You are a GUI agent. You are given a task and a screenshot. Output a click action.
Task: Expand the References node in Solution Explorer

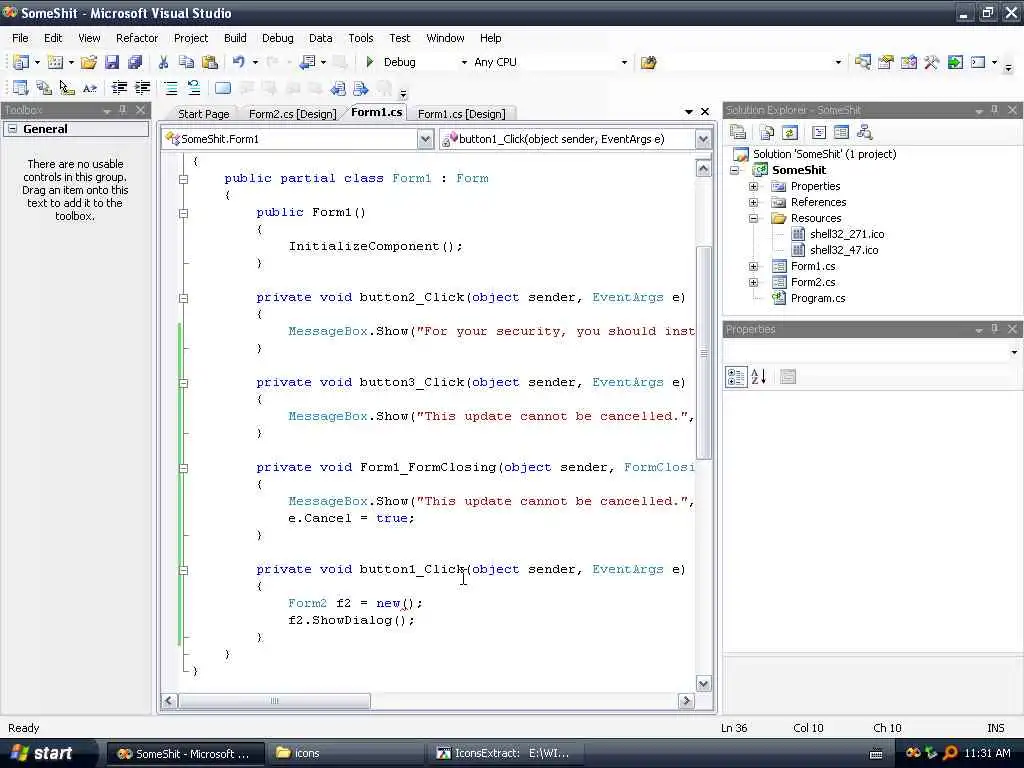click(x=754, y=202)
